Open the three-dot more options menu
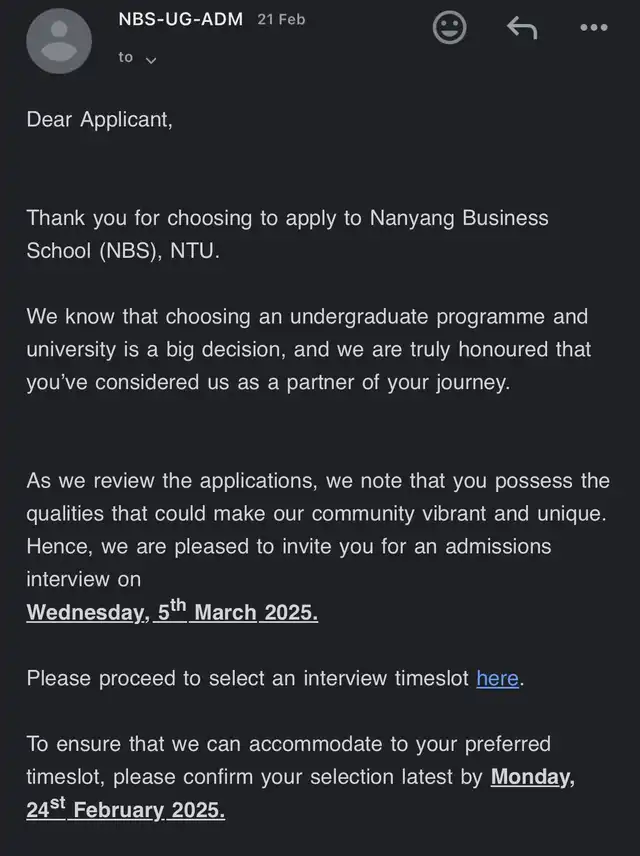 click(594, 28)
